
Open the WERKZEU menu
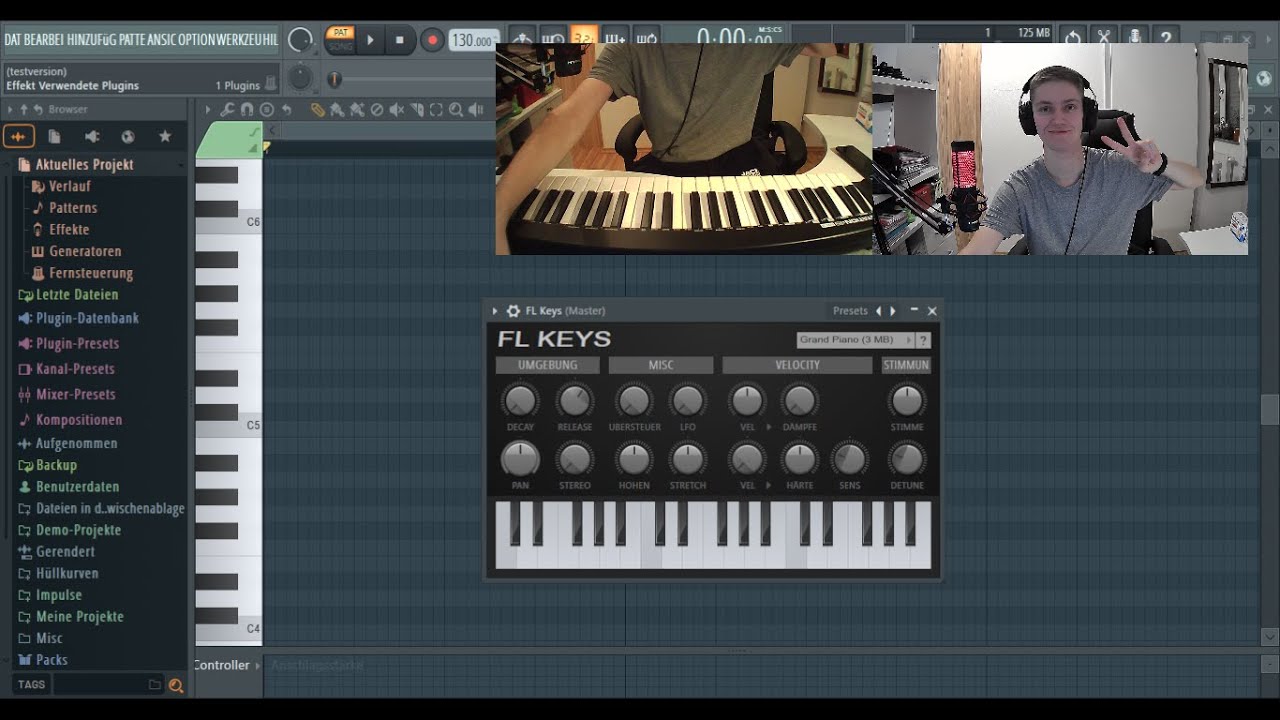click(x=240, y=40)
